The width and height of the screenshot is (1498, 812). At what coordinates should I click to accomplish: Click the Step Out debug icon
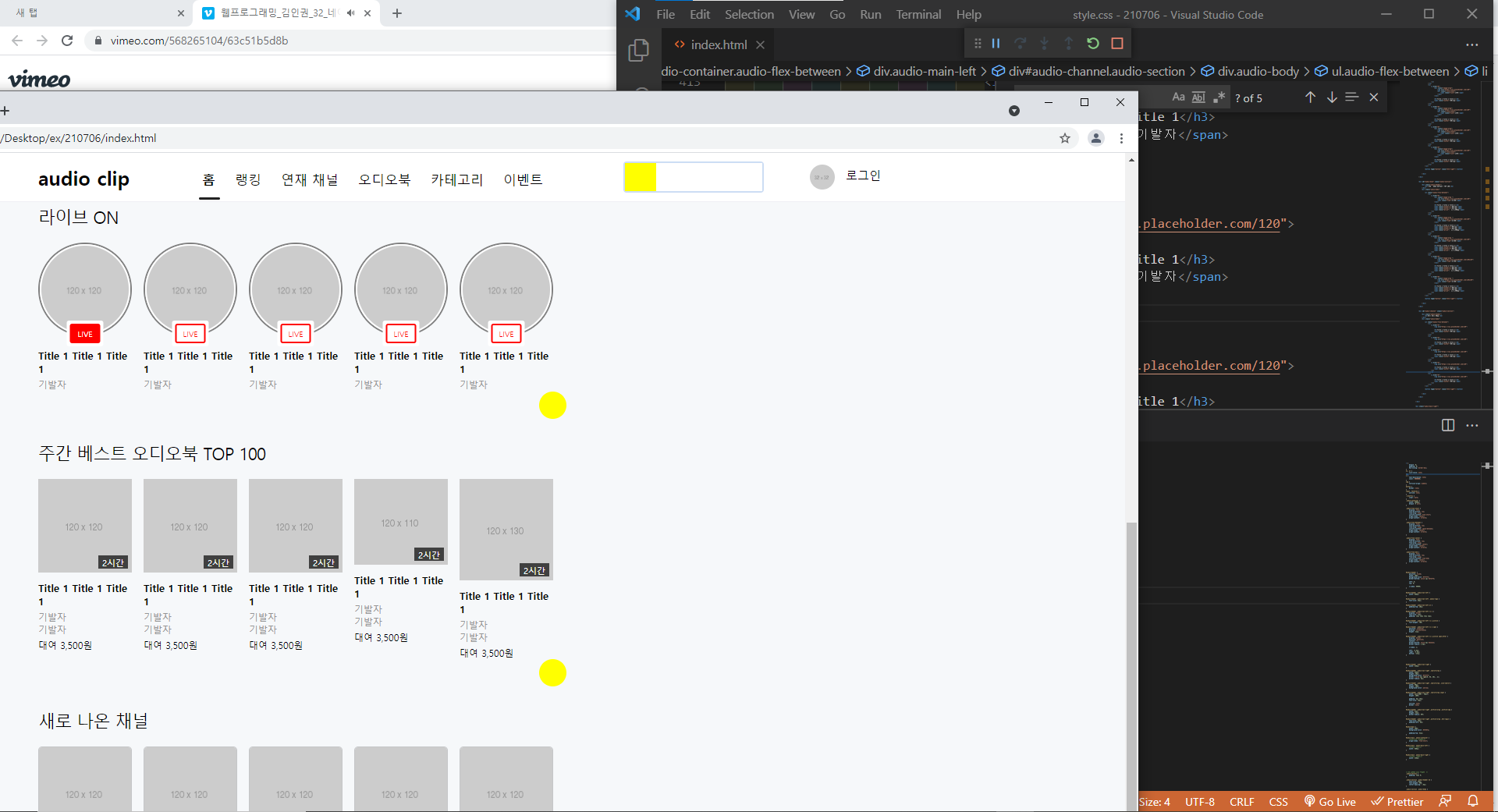tap(1069, 44)
